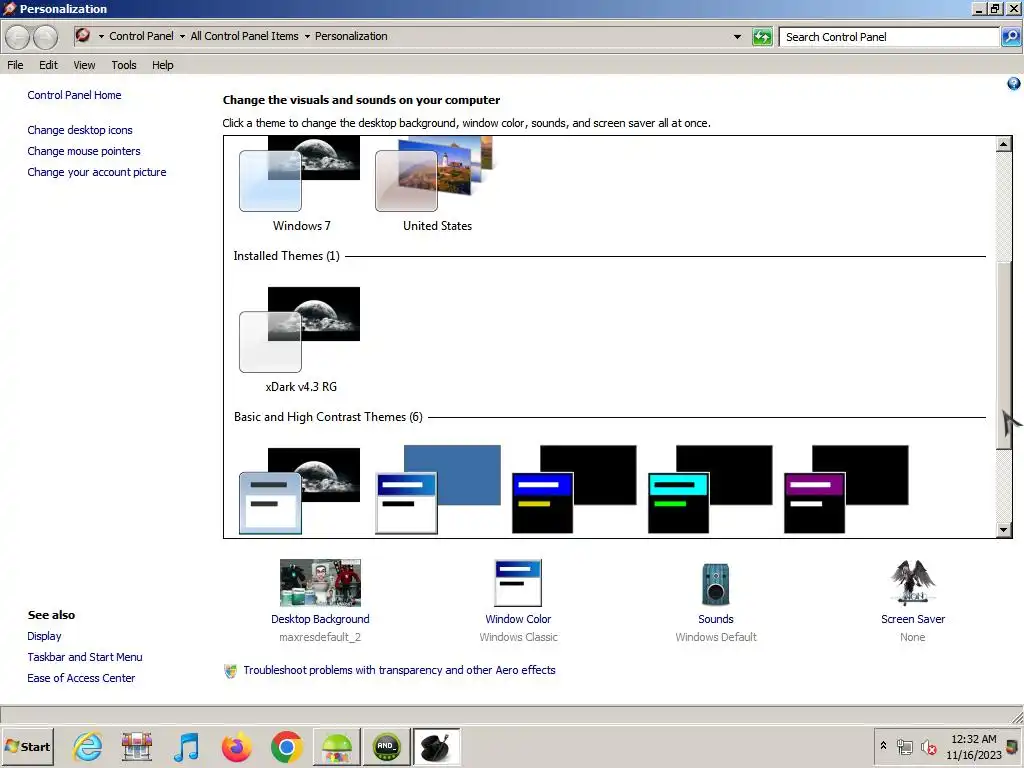Click the refresh button beside address bar
This screenshot has height=768, width=1024.
point(762,37)
